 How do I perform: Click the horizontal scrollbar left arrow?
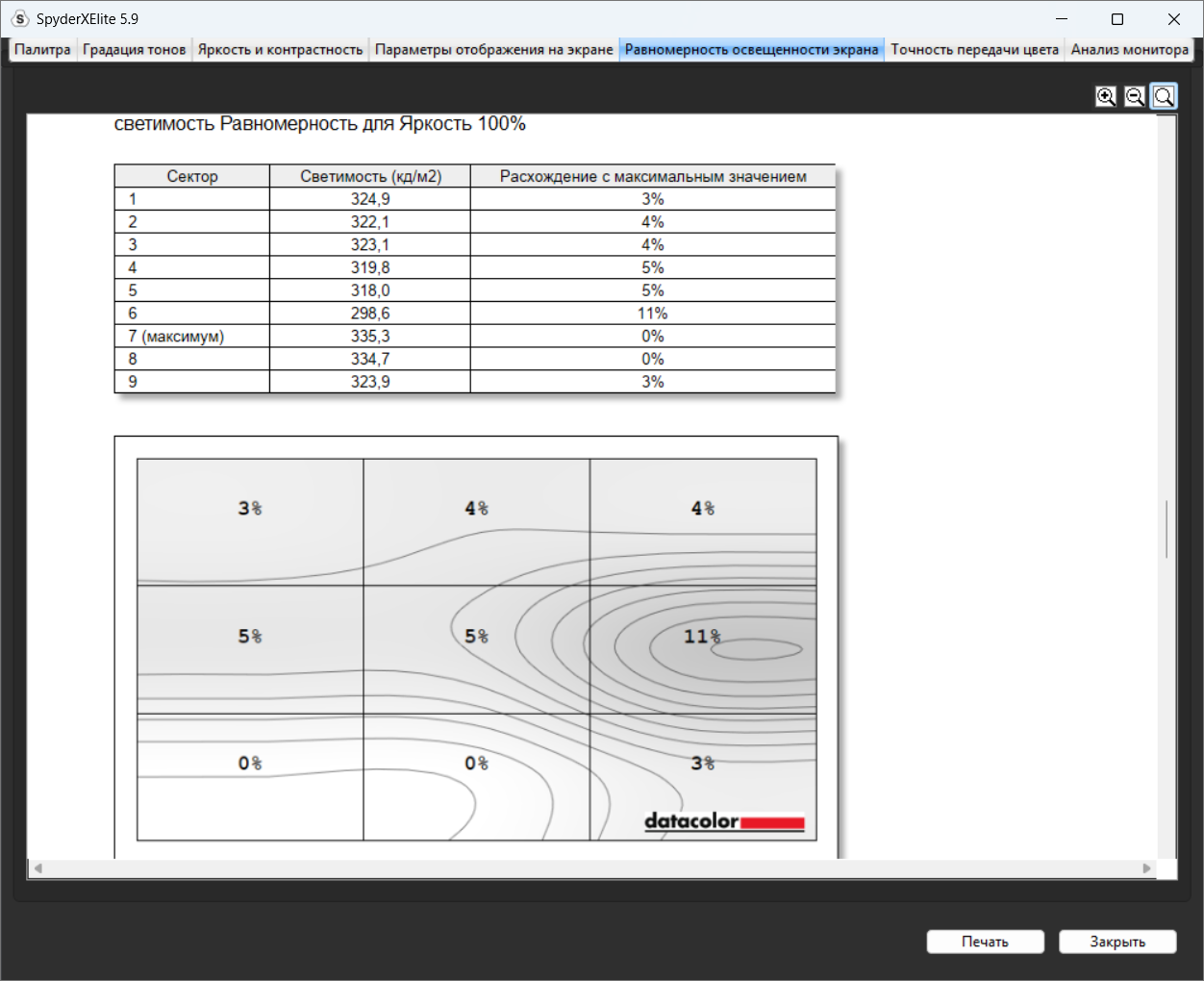click(x=38, y=868)
